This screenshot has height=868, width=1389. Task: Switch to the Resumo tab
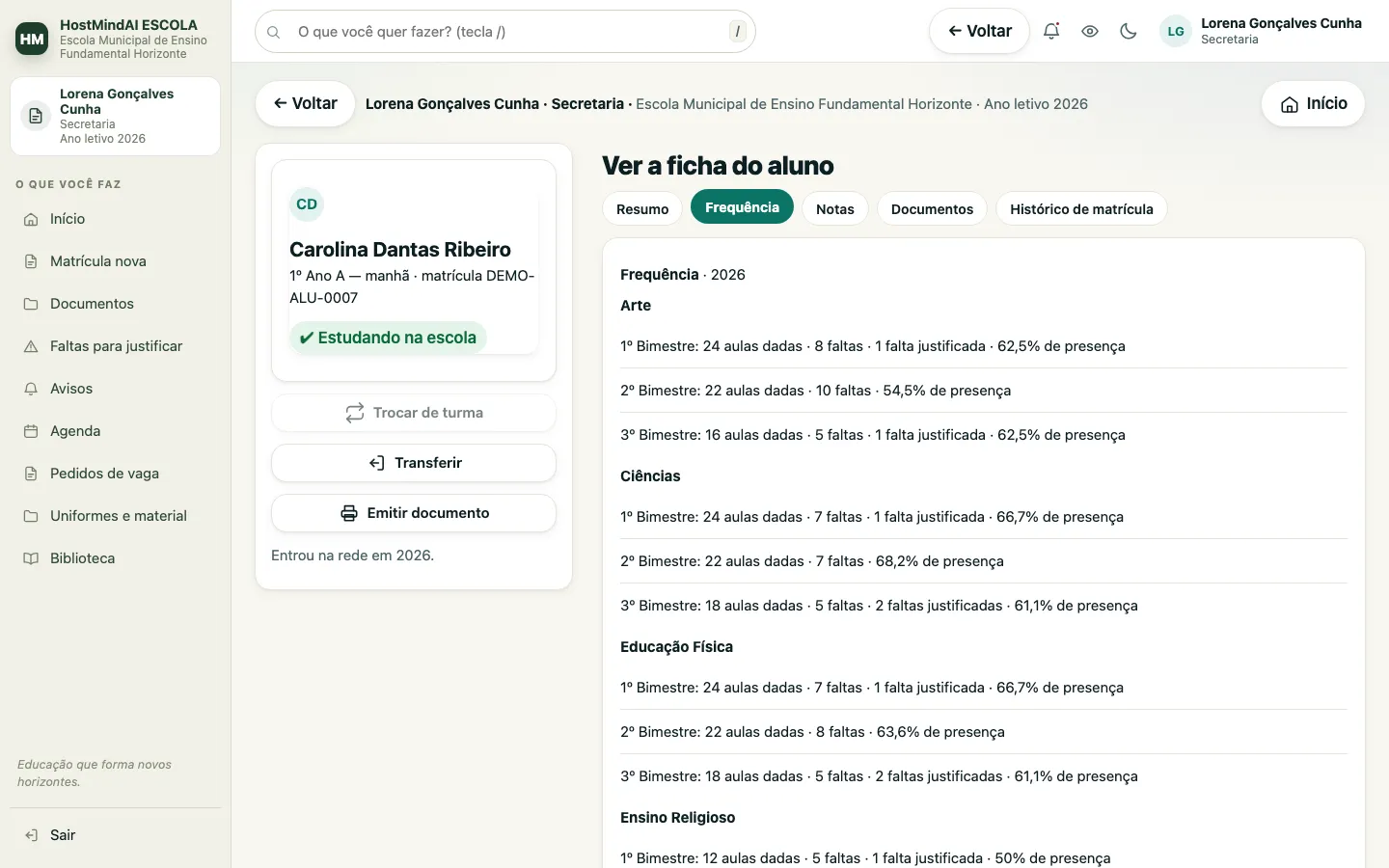(642, 209)
